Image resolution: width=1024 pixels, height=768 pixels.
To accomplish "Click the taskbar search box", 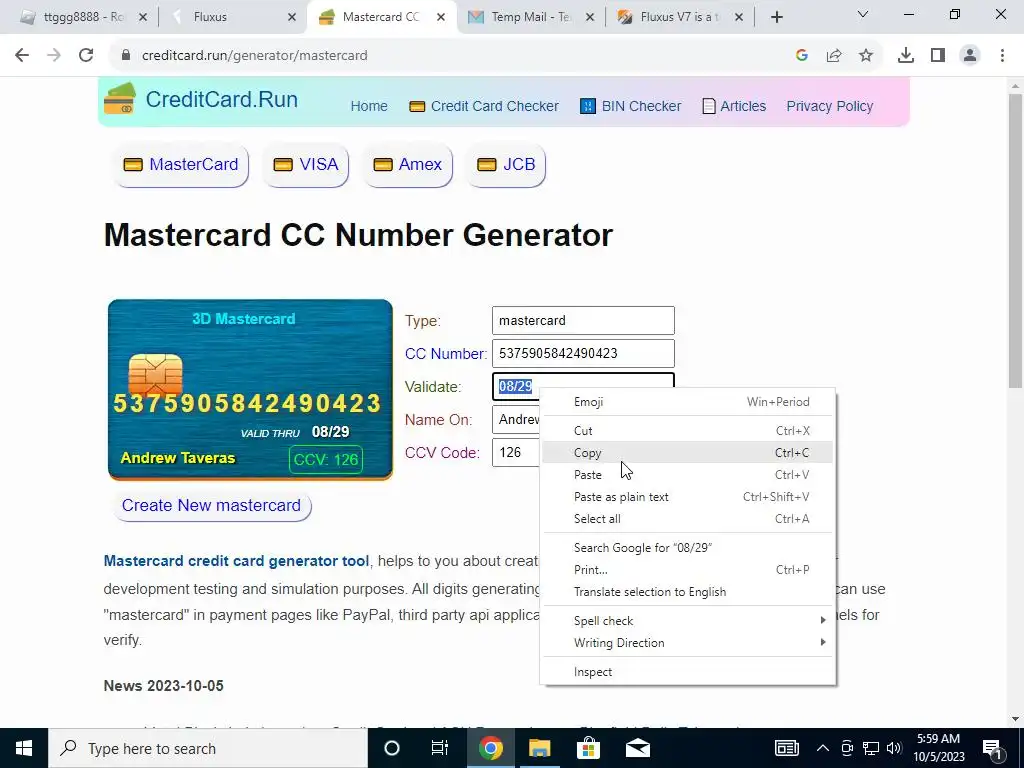I will click(208, 748).
